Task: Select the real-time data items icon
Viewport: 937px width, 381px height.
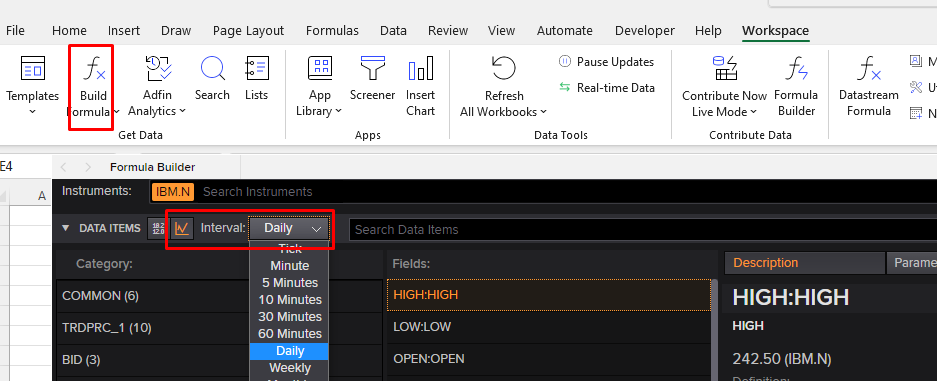Action: pyautogui.click(x=158, y=228)
